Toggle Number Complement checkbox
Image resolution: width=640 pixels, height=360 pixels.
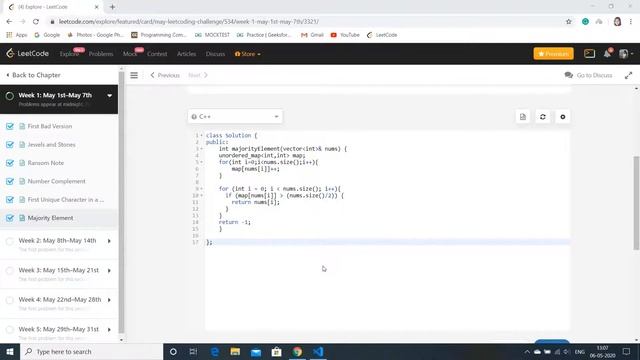point(10,181)
